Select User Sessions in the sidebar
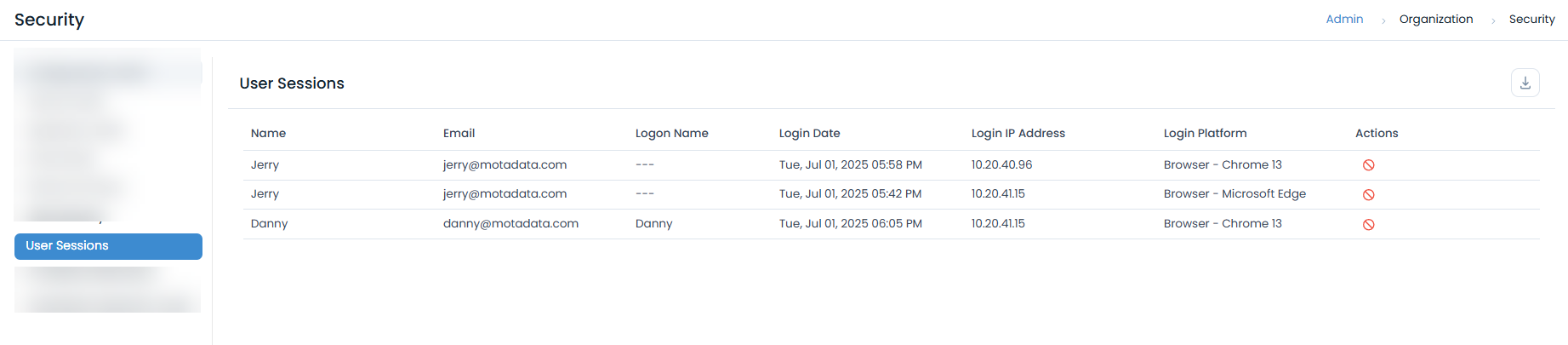The width and height of the screenshot is (1568, 345). (x=108, y=246)
